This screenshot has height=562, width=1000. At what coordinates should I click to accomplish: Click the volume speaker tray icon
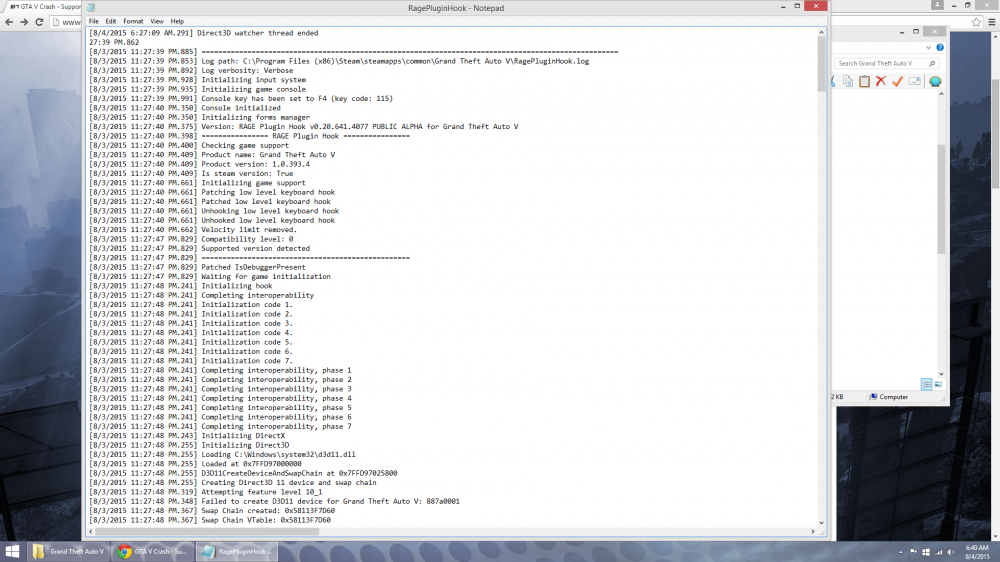(951, 552)
